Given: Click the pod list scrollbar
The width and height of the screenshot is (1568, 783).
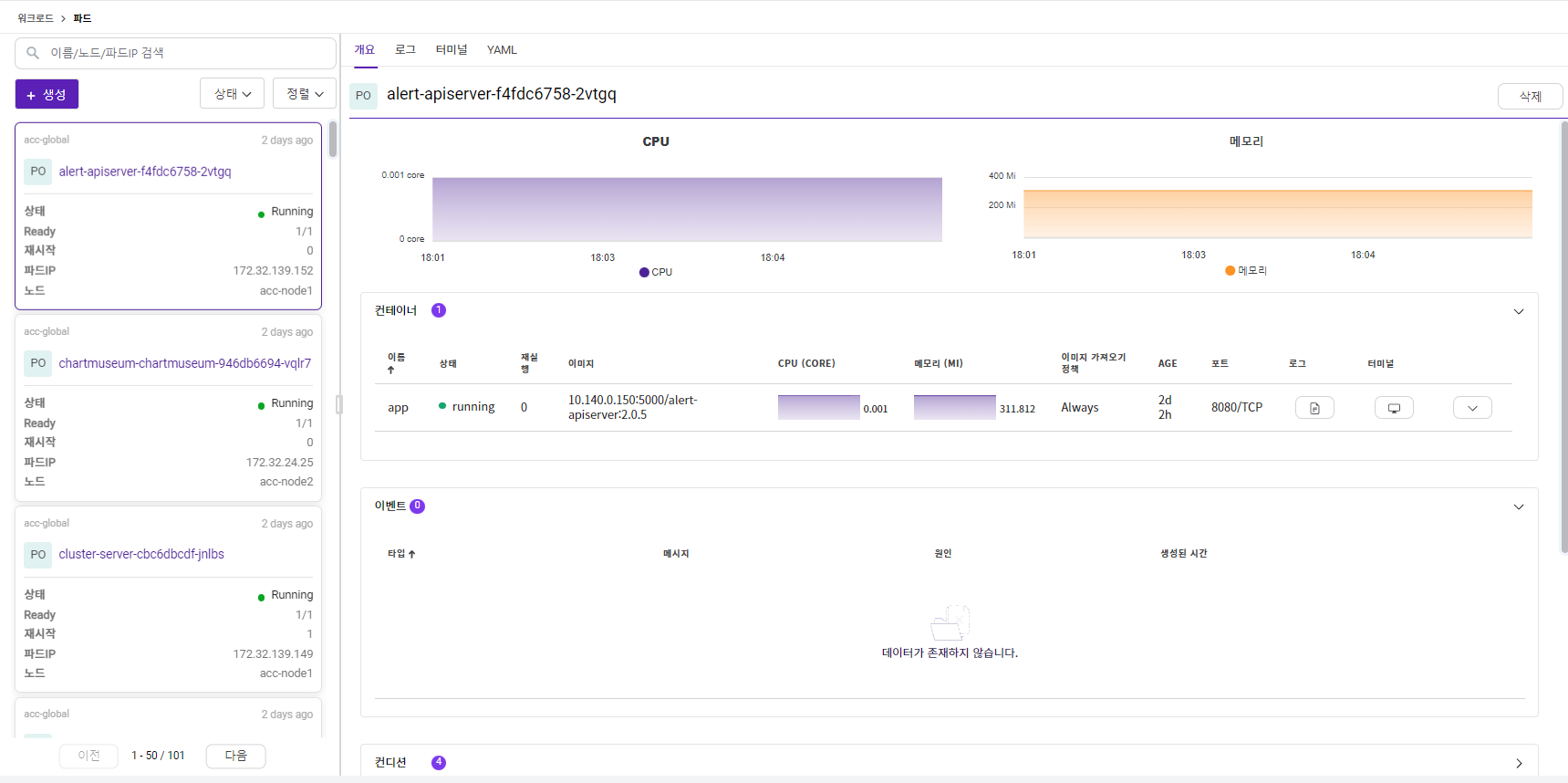Looking at the screenshot, I should [333, 140].
